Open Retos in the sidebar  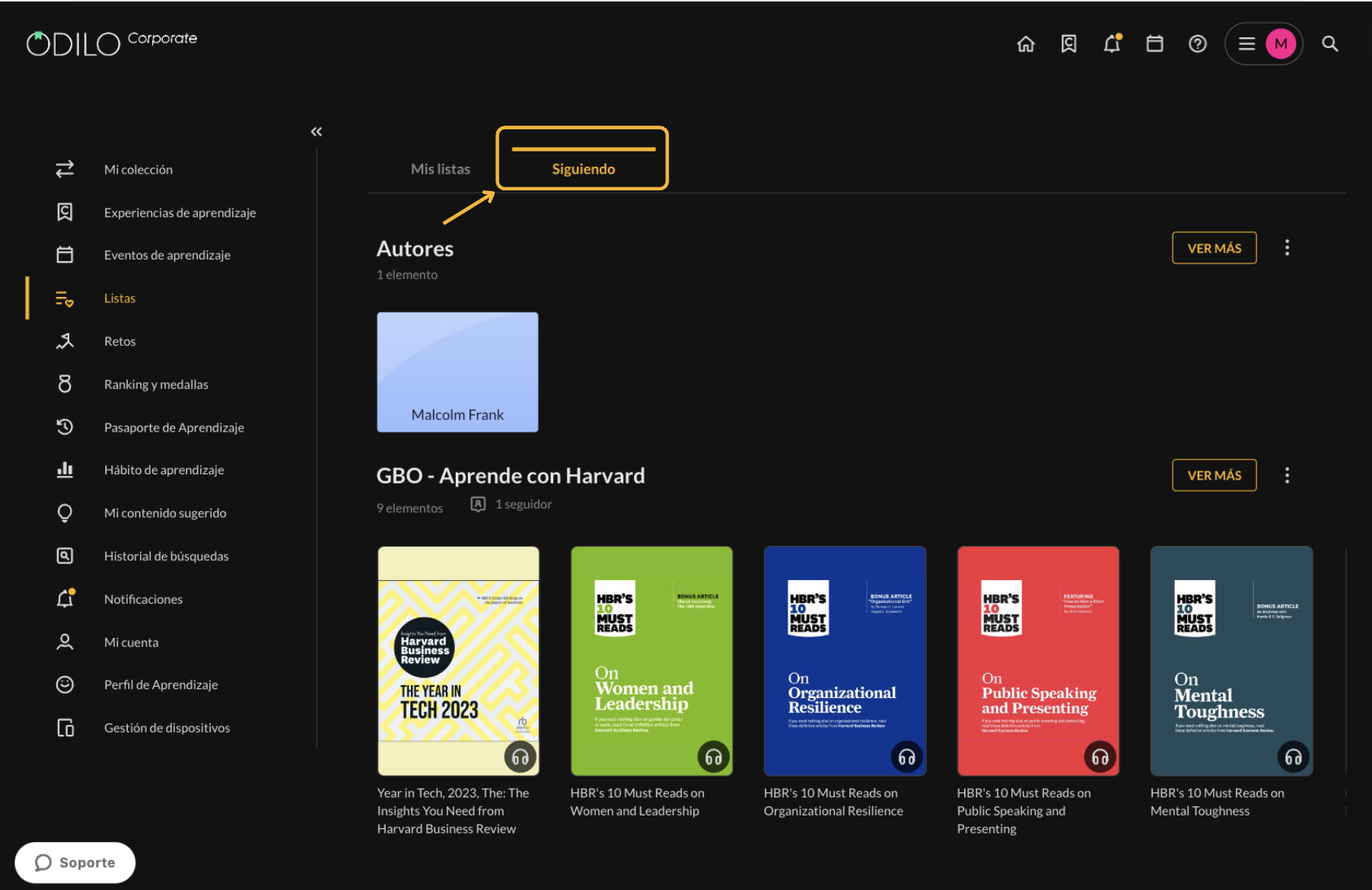coord(119,341)
